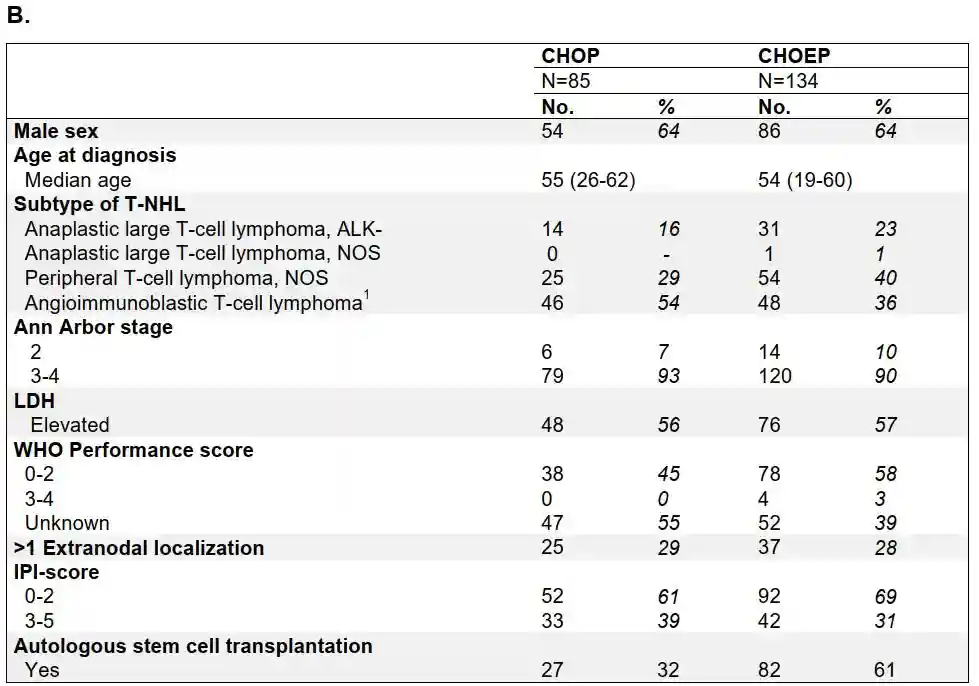Select the CHOEP median age value 54 (19-60)
The image size is (979, 686).
805,180
